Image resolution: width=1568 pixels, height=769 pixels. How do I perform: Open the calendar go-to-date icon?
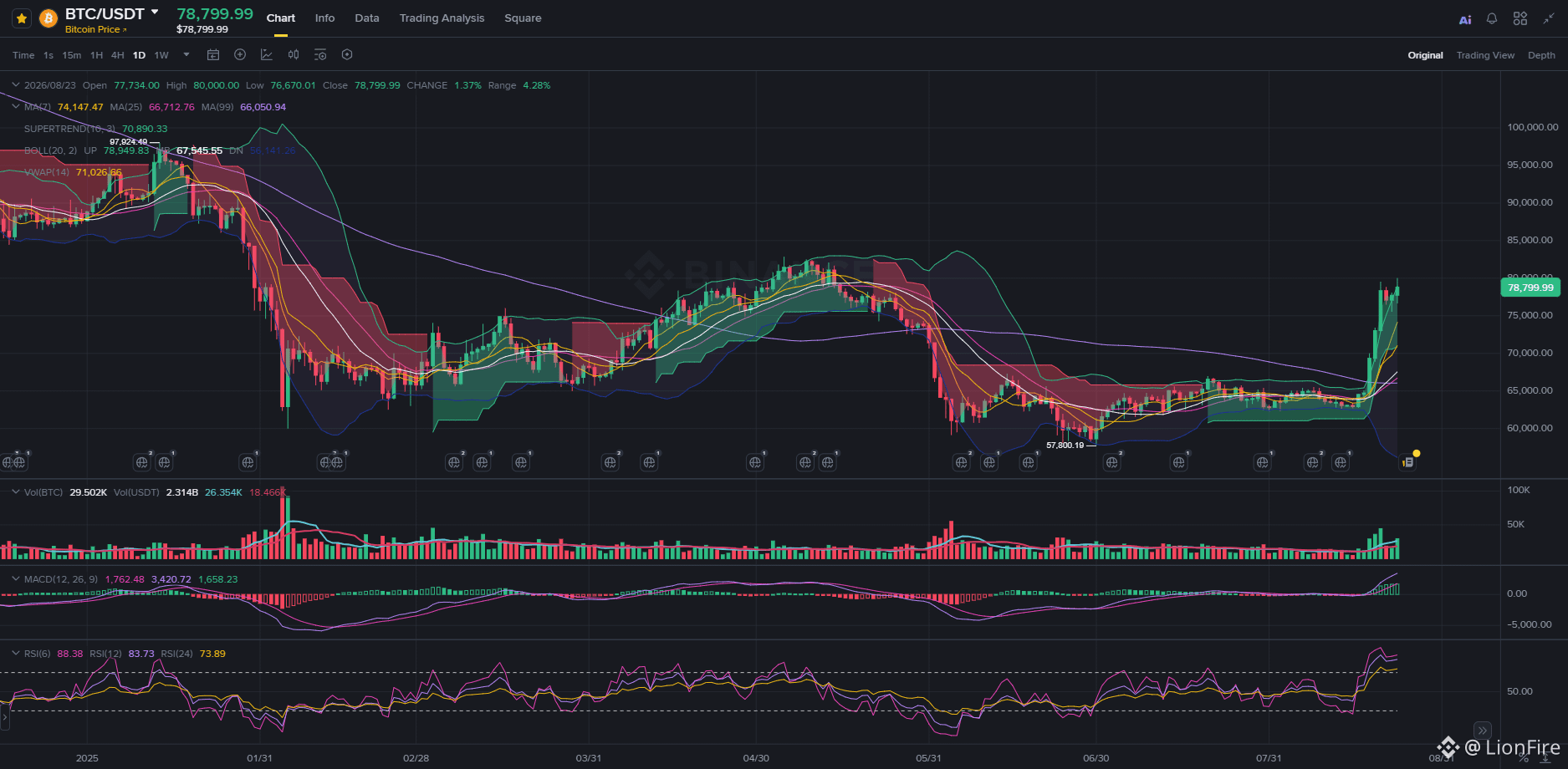click(x=213, y=54)
